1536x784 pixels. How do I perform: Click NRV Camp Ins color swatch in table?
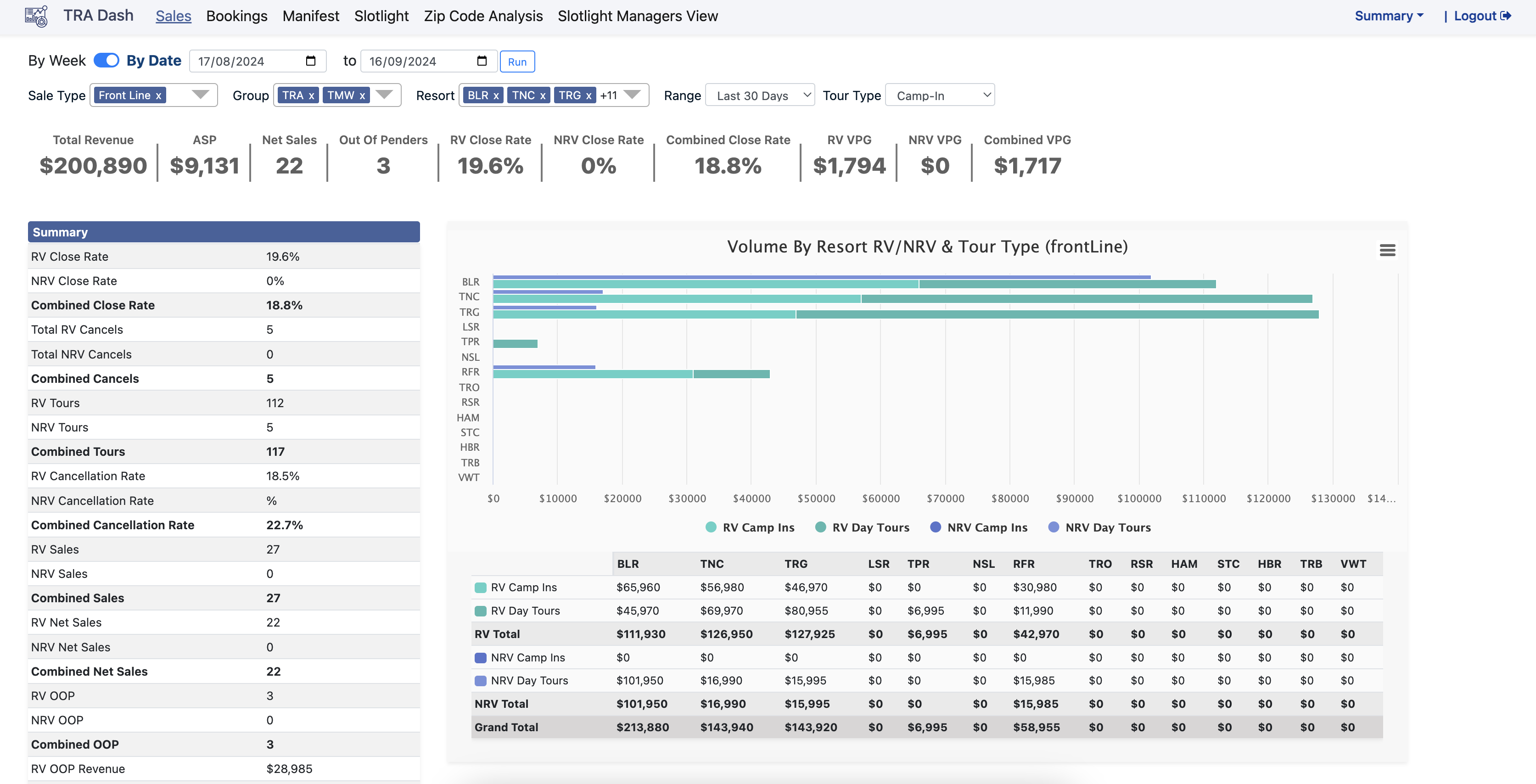[480, 658]
